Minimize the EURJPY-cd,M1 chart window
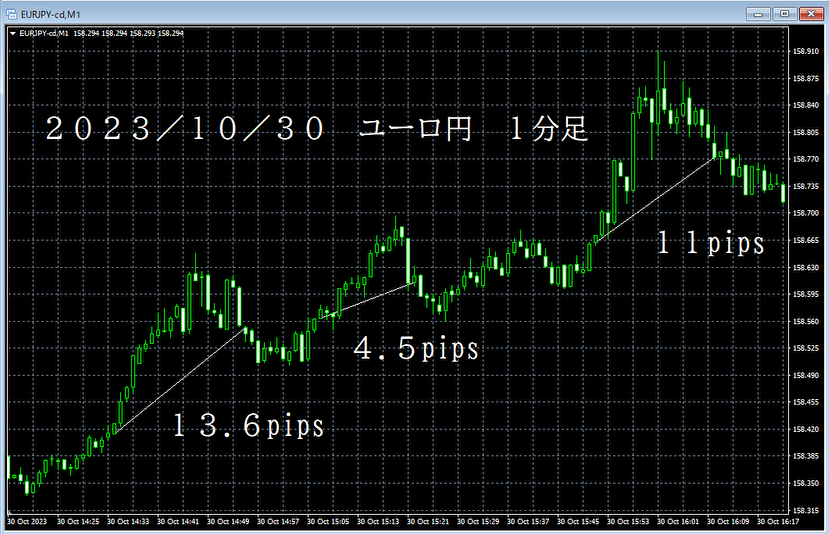The image size is (829, 534). coord(758,14)
